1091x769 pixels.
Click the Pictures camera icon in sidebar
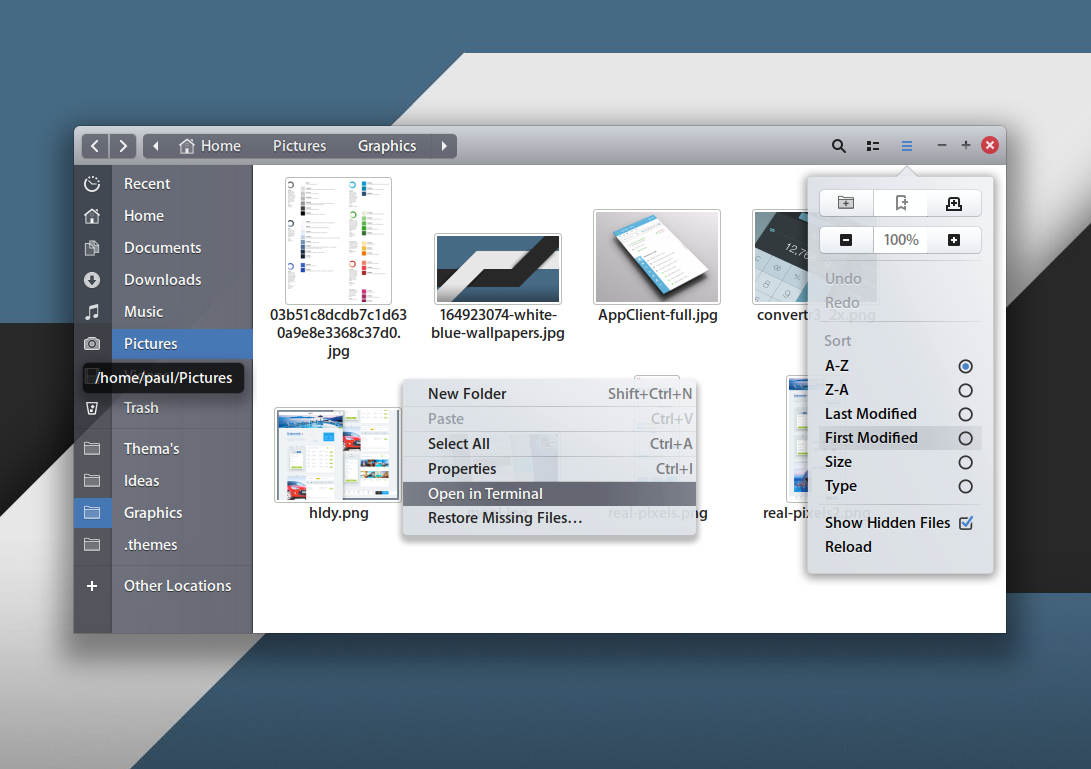[x=92, y=344]
